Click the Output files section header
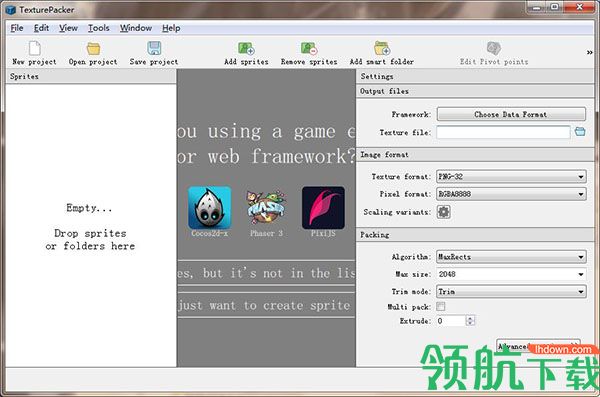Screen dimensions: 600x397 tap(475, 91)
